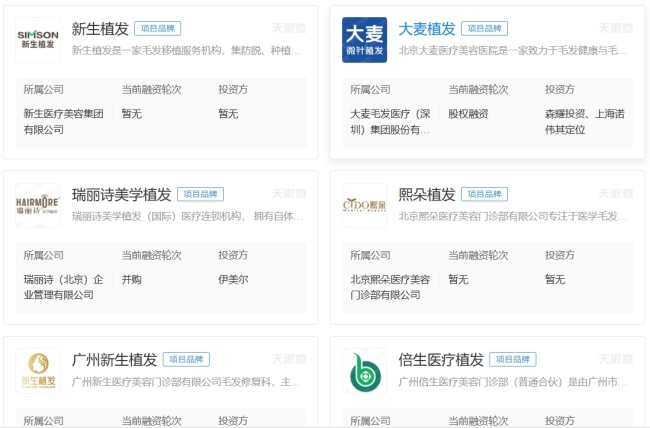
Task: Click 瑞丽诗美学植发（国际）description text
Action: click(187, 216)
